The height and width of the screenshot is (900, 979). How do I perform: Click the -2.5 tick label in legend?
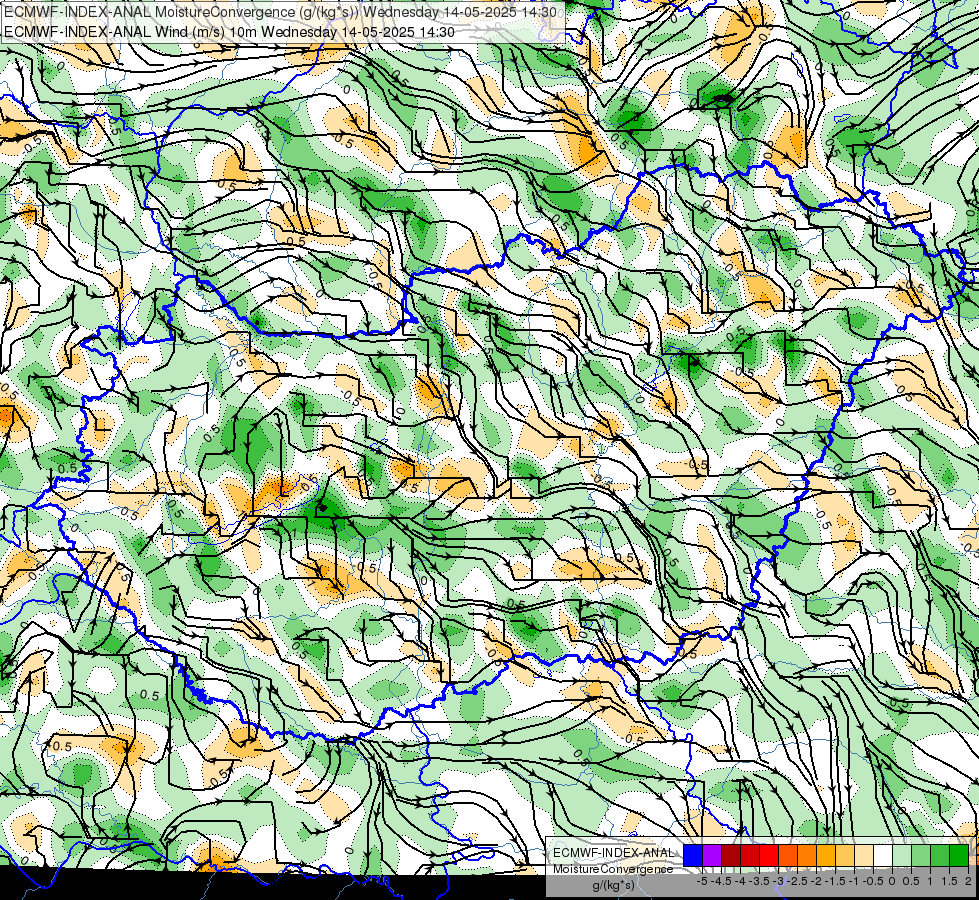[798, 881]
